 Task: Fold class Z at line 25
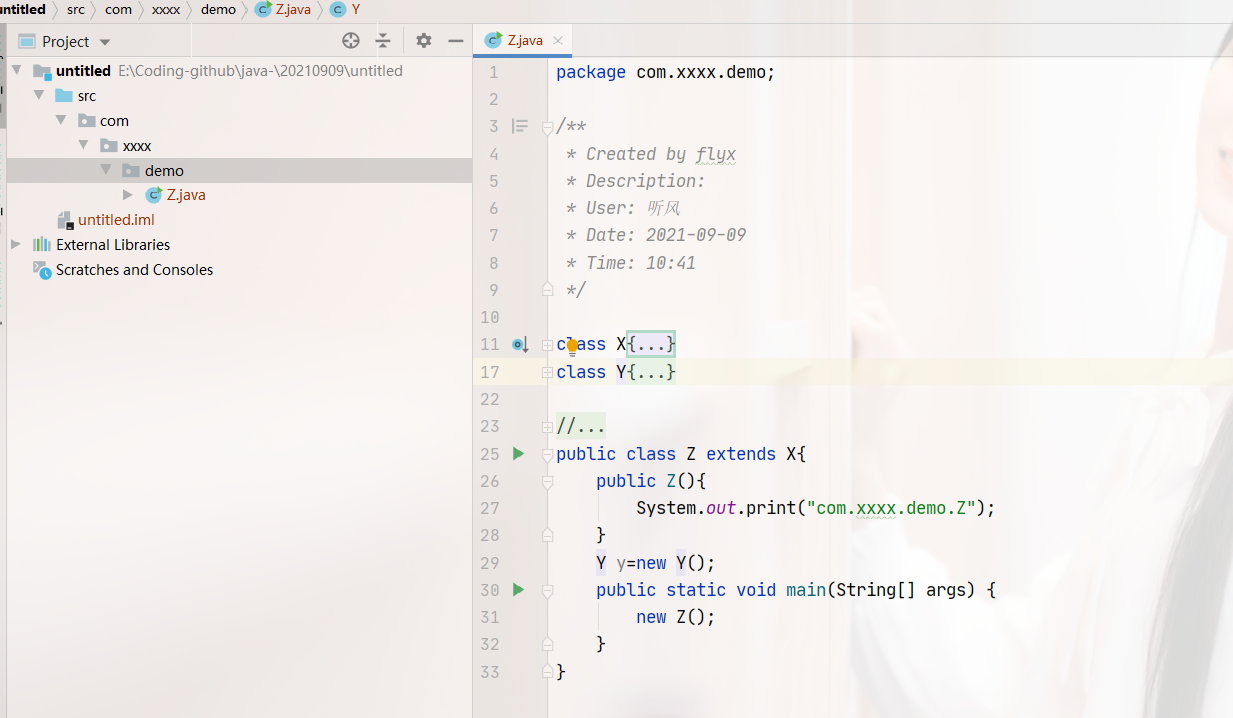pos(547,454)
